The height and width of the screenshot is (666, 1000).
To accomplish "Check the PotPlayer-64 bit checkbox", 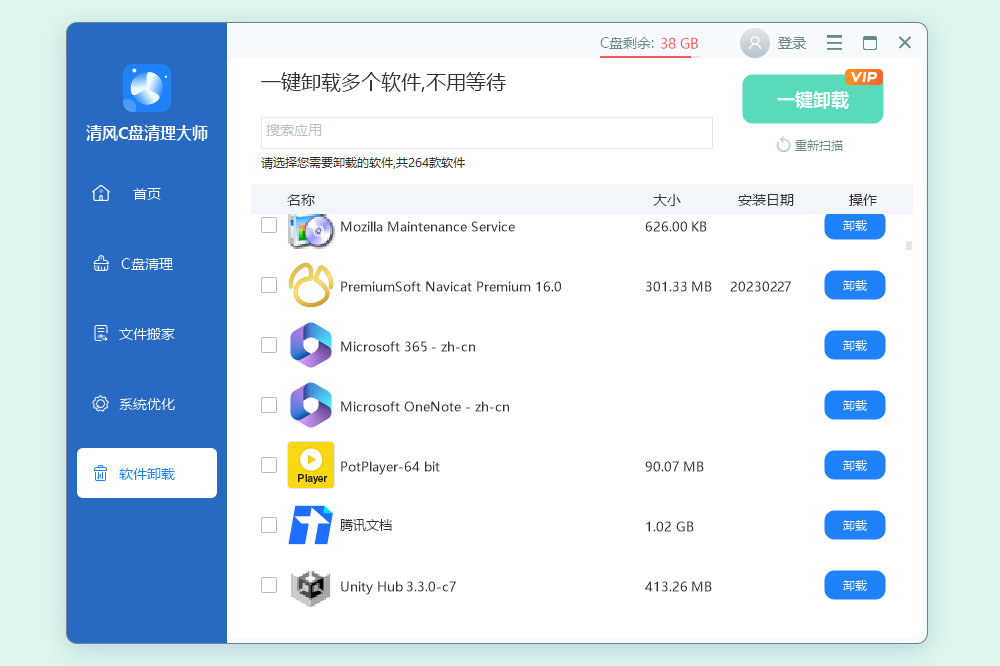I will [269, 465].
